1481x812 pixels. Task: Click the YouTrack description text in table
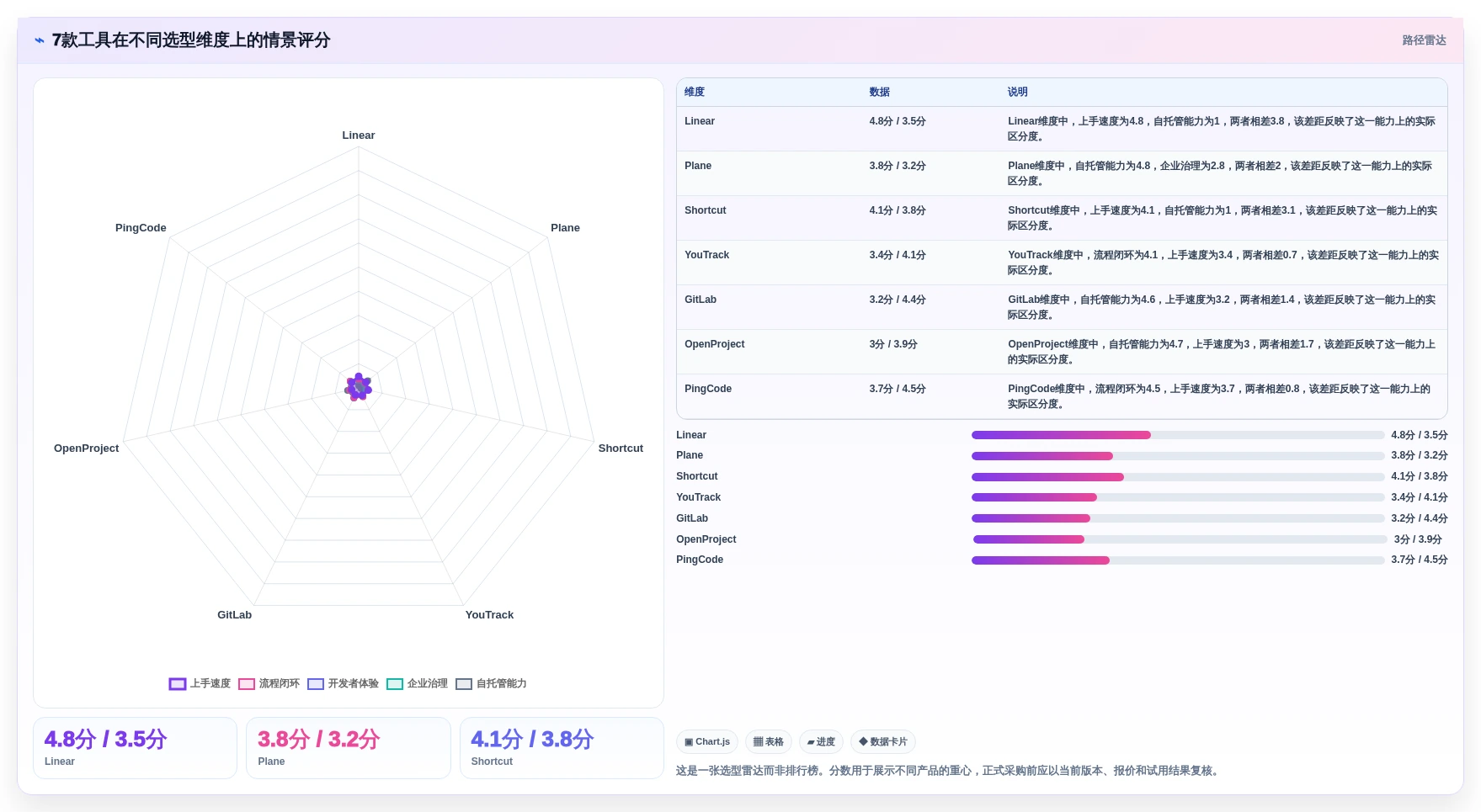(x=1223, y=263)
